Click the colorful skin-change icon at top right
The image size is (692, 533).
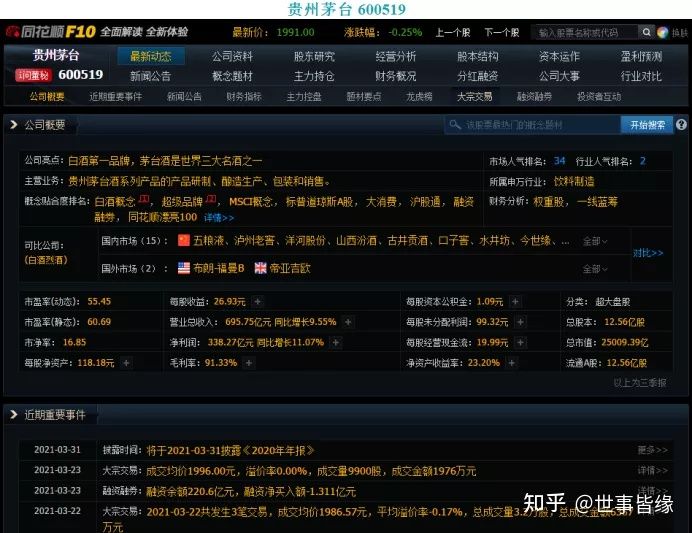pos(662,32)
